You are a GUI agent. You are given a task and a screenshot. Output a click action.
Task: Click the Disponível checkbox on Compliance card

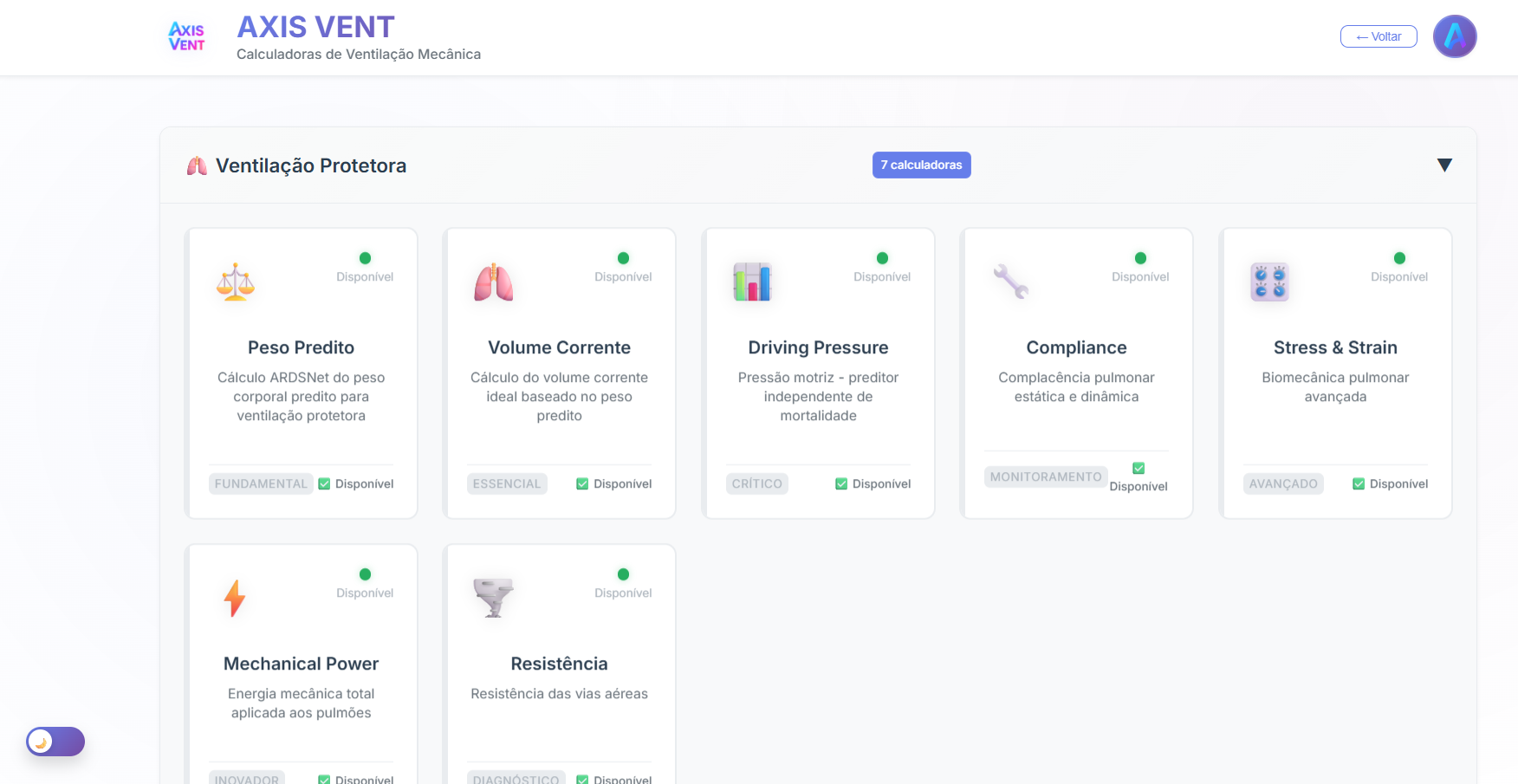pos(1138,469)
